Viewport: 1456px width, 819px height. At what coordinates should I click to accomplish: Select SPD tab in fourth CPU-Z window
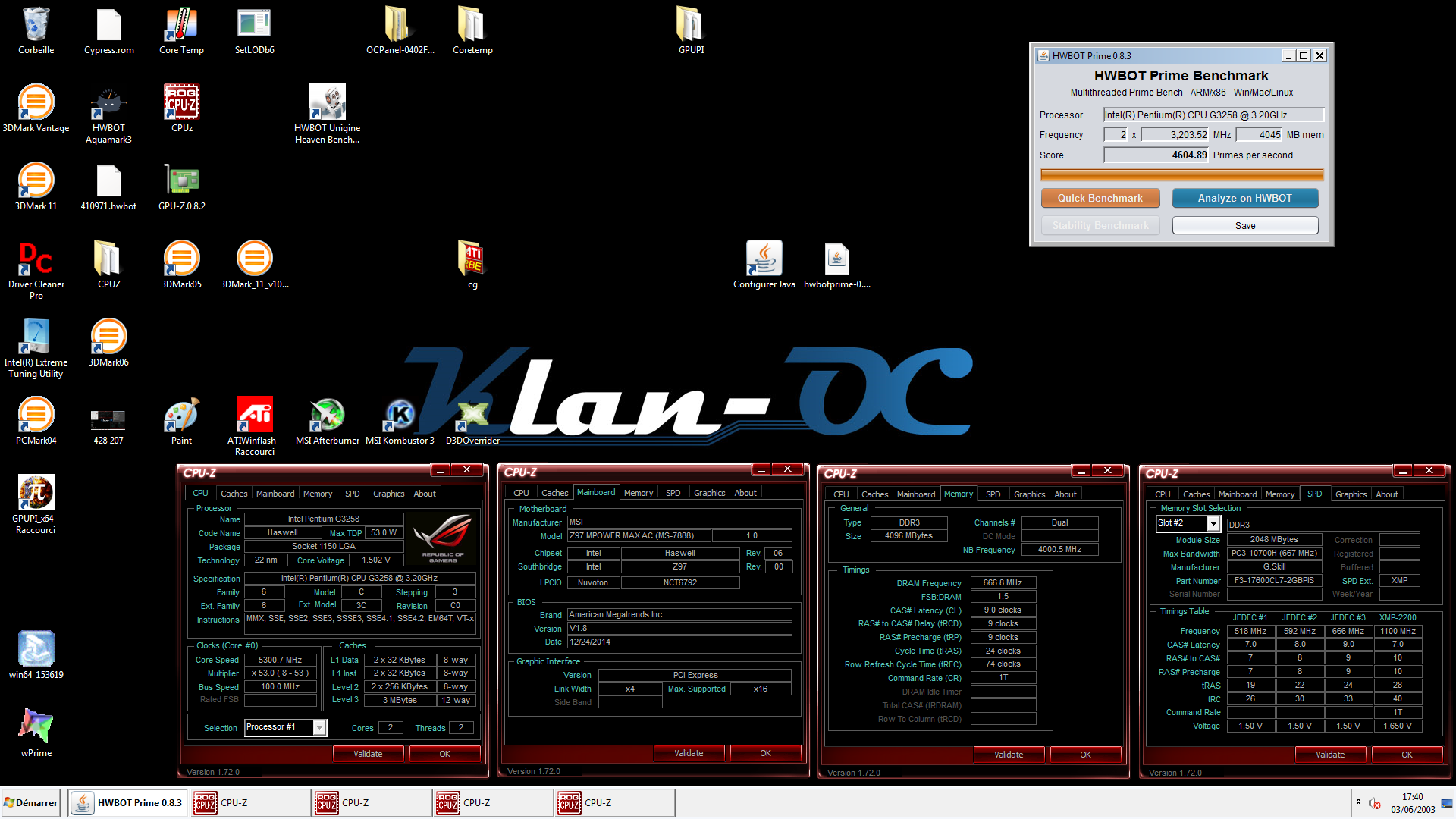coord(1314,494)
